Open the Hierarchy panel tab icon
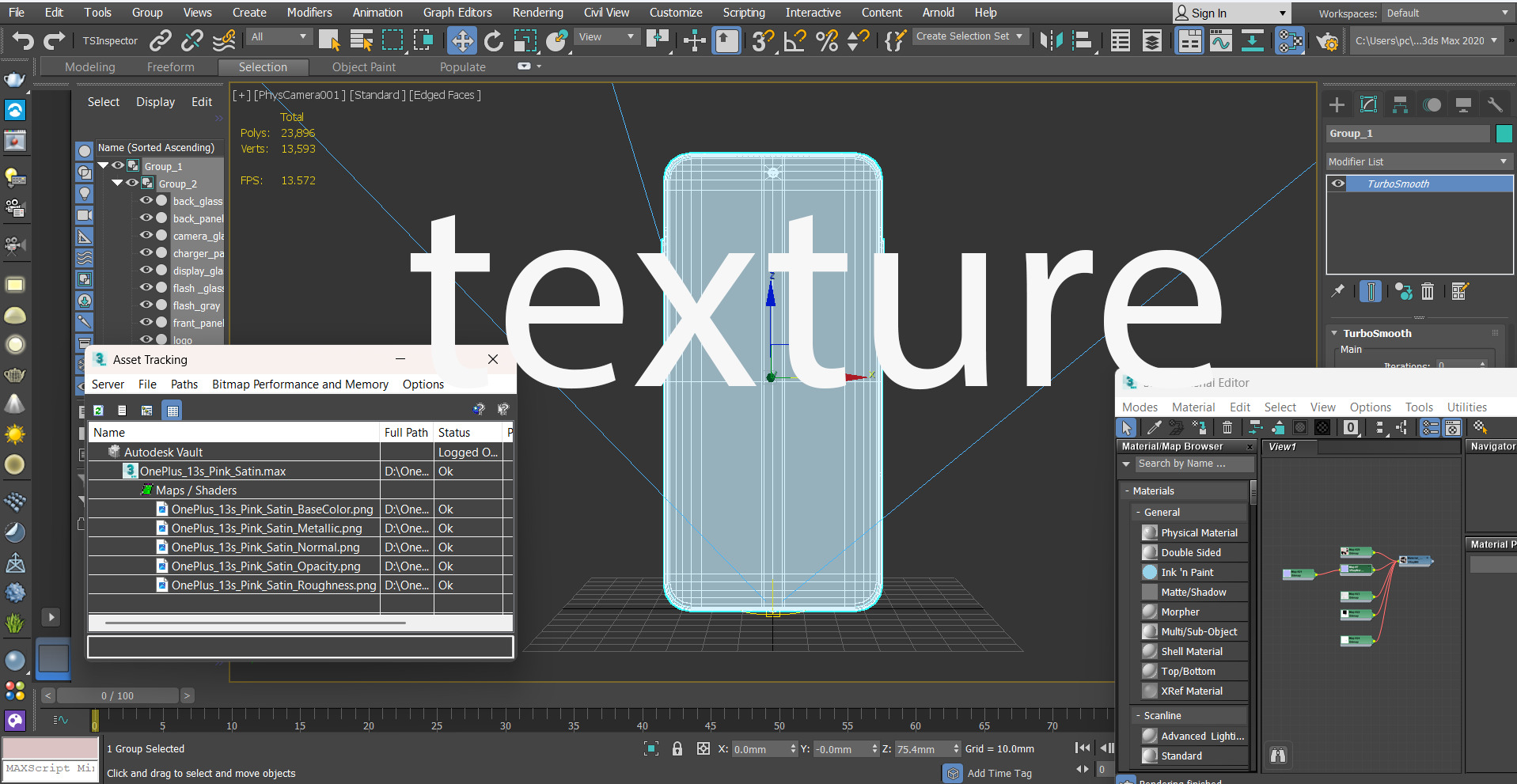 [1400, 104]
